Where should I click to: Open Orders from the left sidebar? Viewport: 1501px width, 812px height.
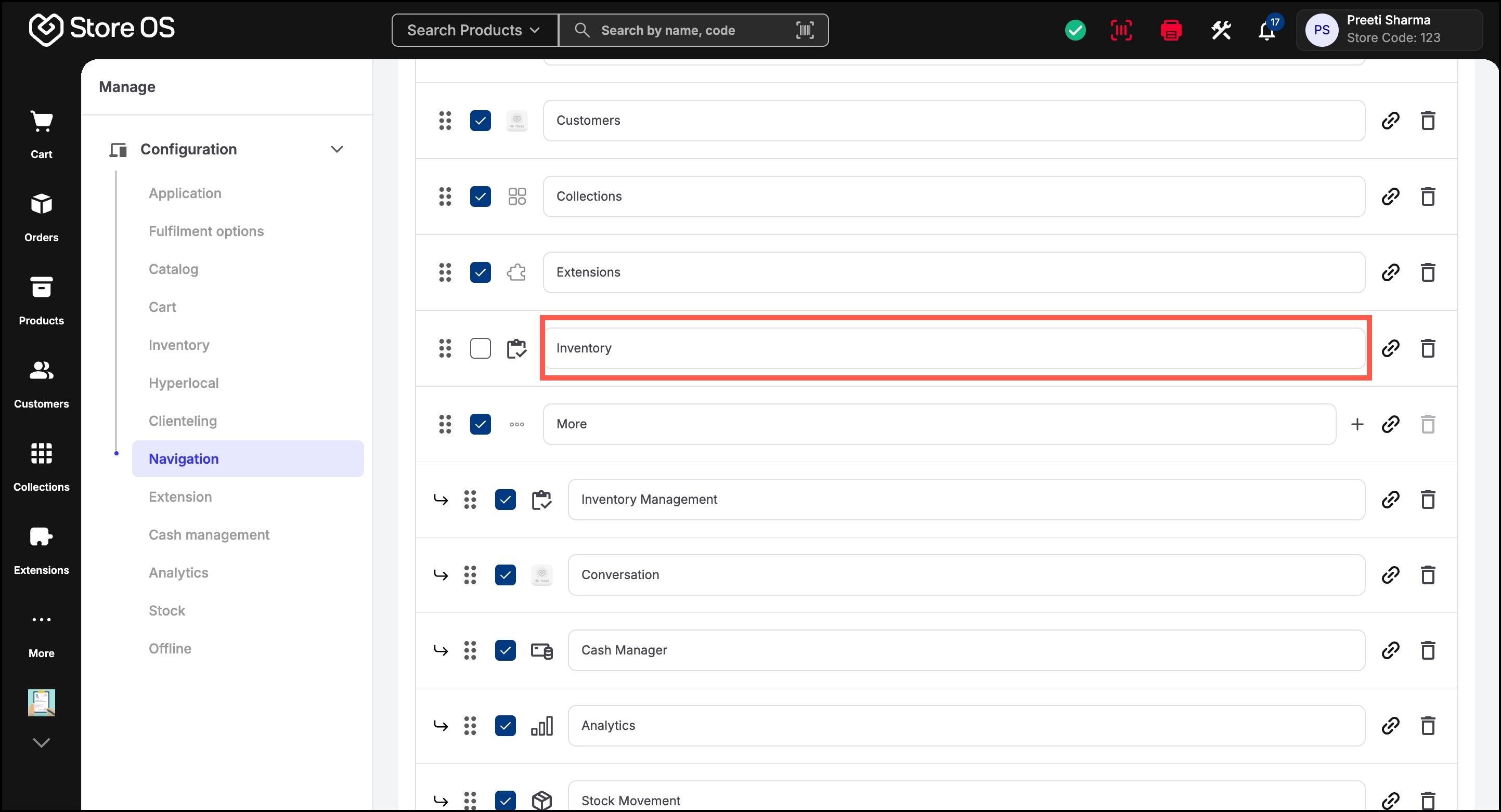[42, 218]
